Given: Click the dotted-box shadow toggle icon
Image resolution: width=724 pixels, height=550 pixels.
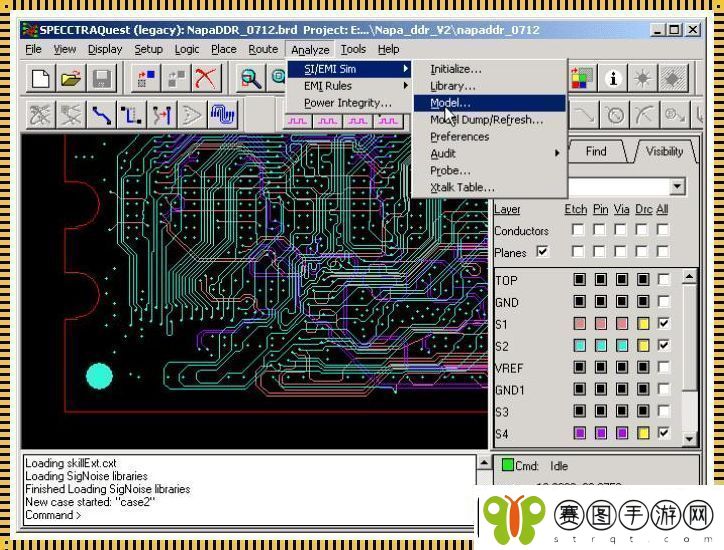Looking at the screenshot, I should 673,78.
